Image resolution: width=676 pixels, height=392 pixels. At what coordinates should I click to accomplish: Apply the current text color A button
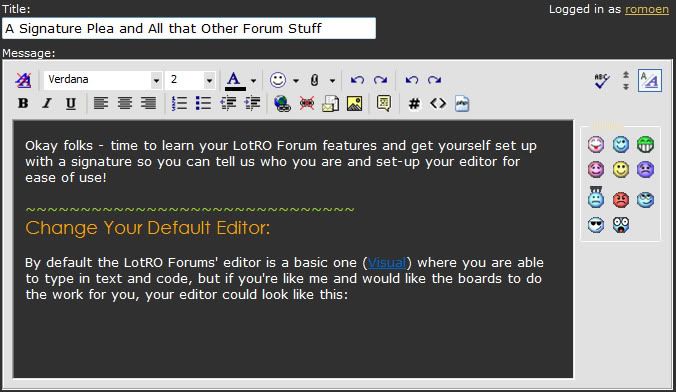click(x=234, y=80)
